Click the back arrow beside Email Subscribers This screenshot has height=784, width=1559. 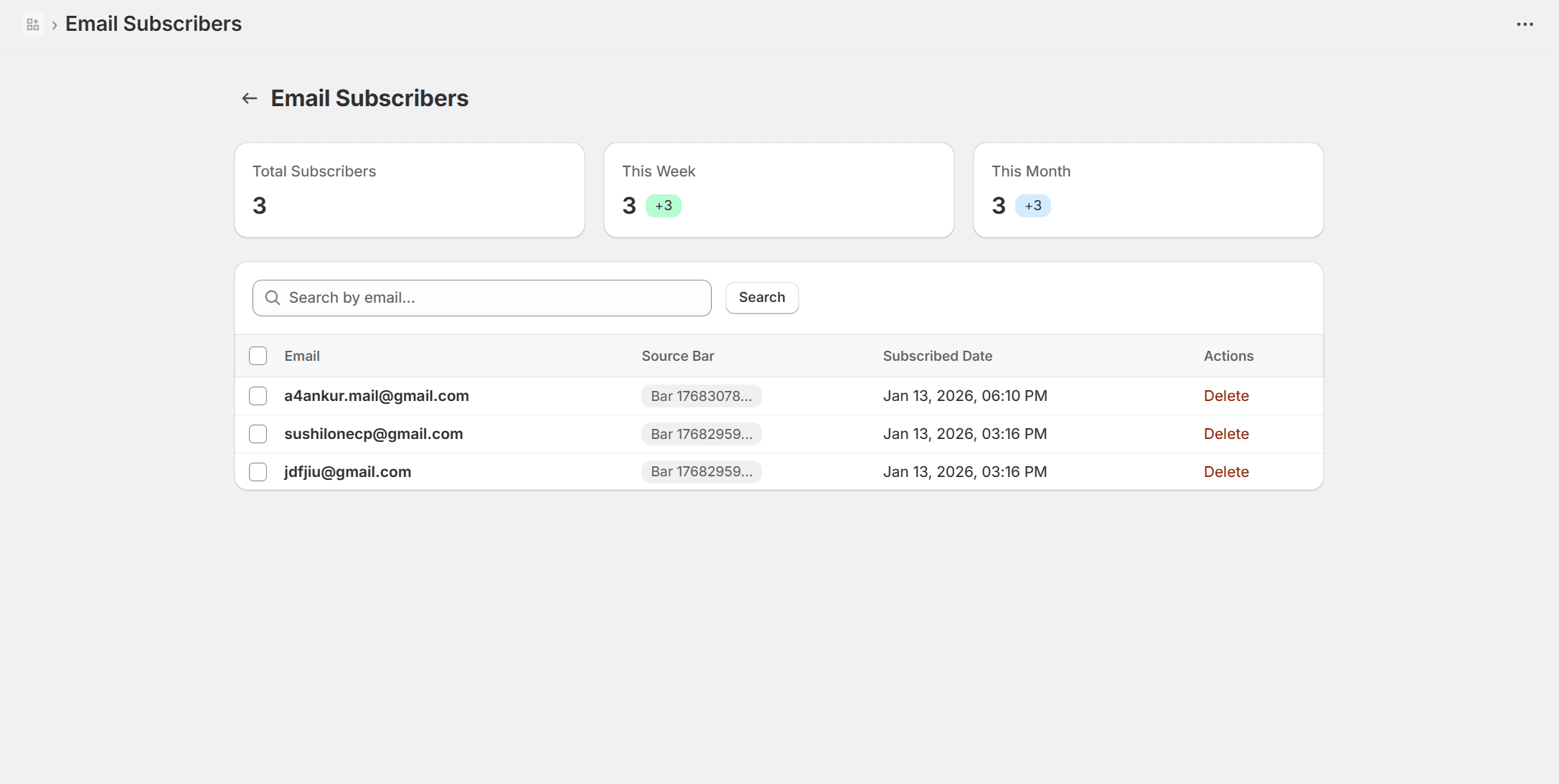pyautogui.click(x=249, y=98)
